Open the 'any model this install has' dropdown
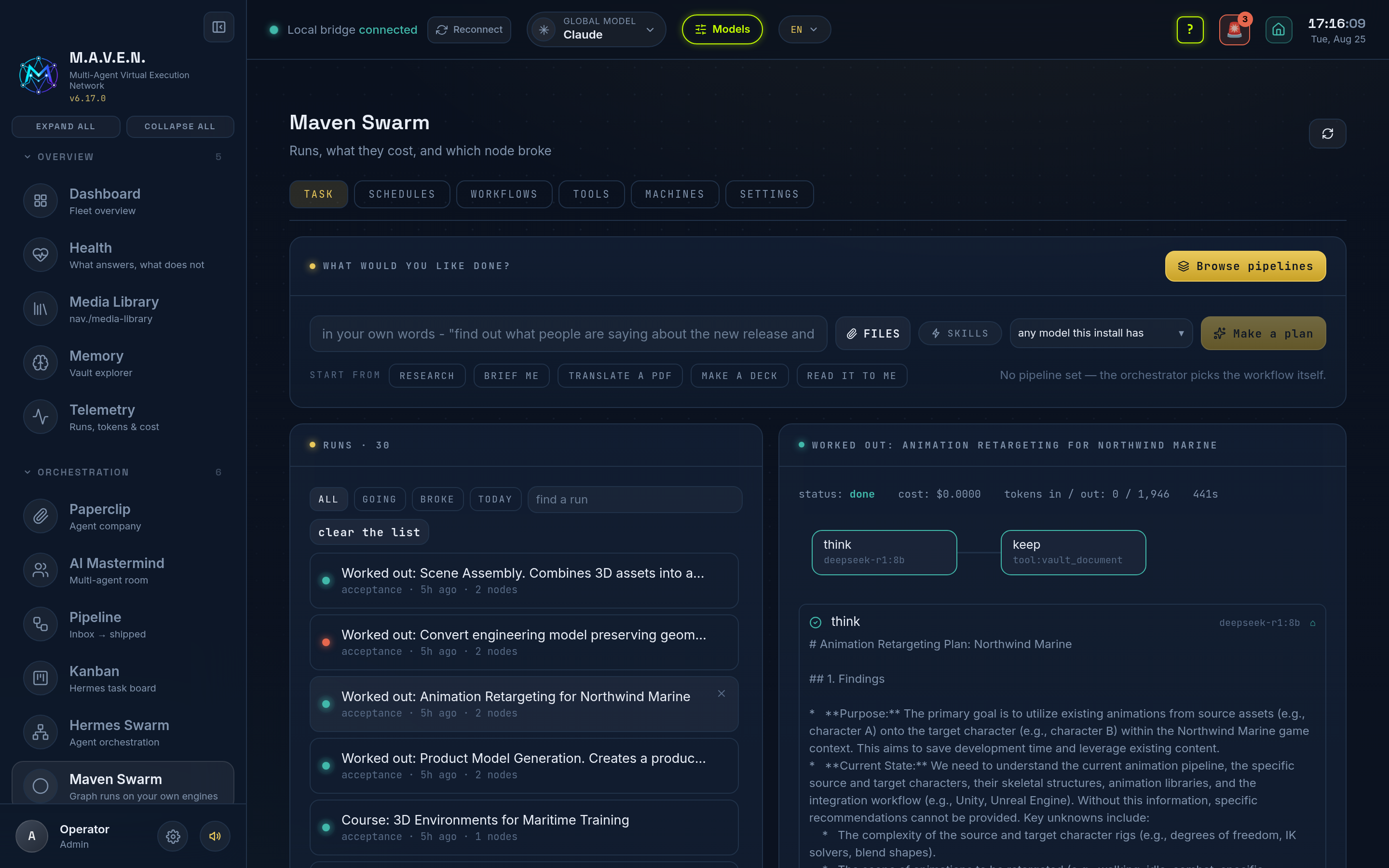The image size is (1389, 868). tap(1101, 333)
